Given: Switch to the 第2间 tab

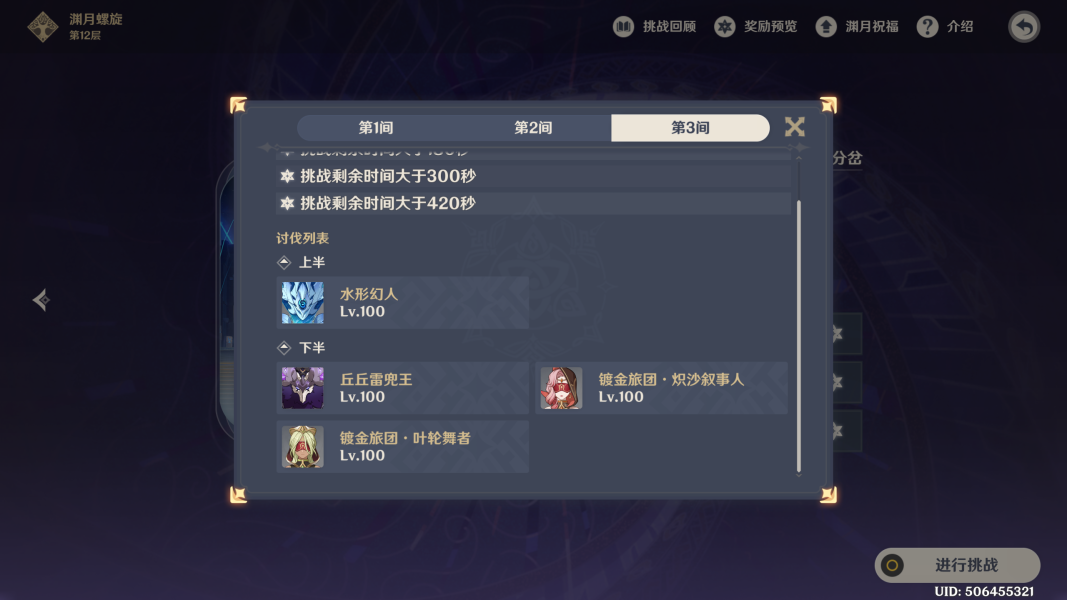Looking at the screenshot, I should coord(533,128).
